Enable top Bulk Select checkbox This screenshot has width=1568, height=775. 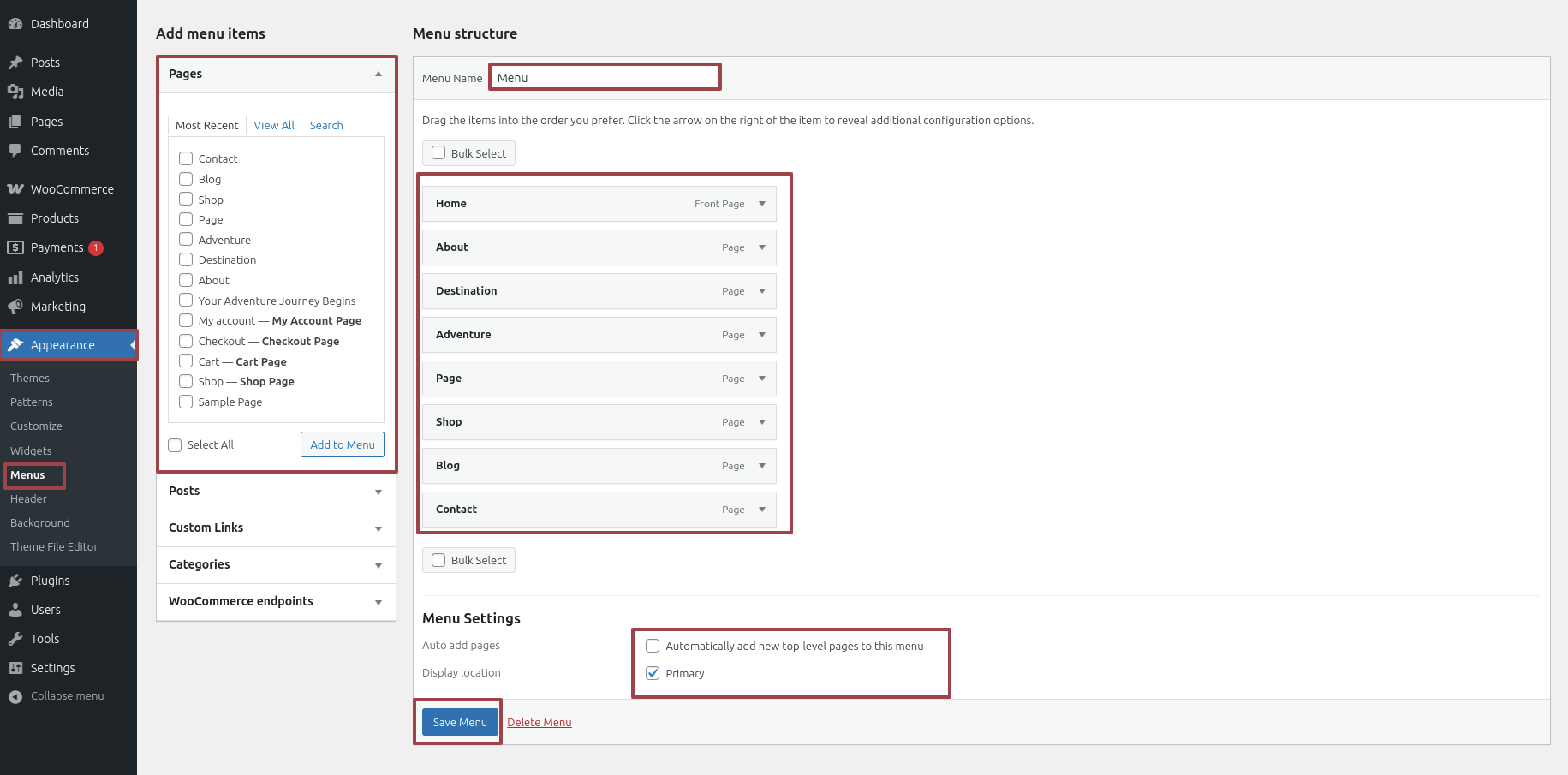point(438,153)
